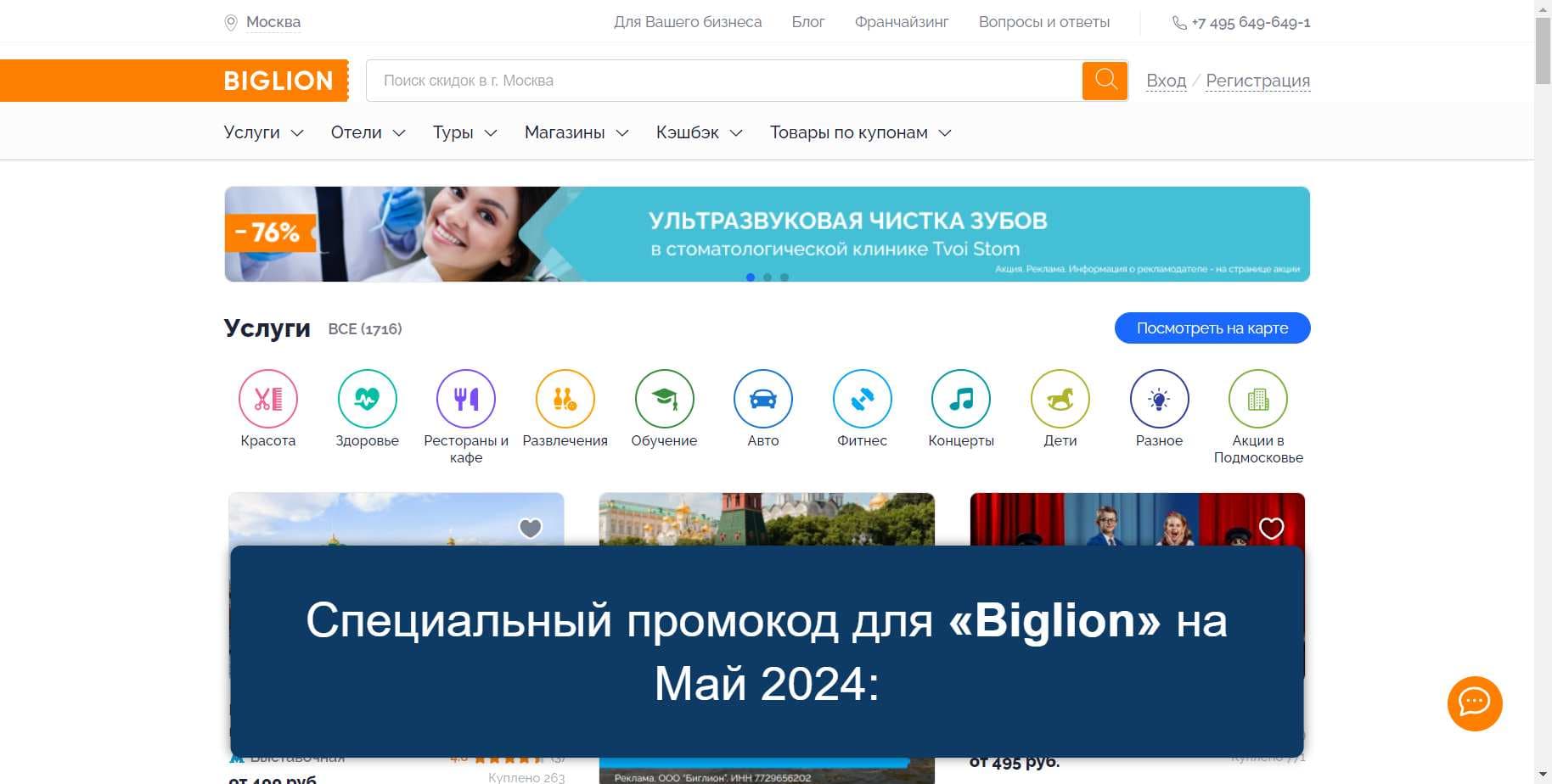1552x784 pixels.
Task: Click the Регистрация link
Action: 1257,81
